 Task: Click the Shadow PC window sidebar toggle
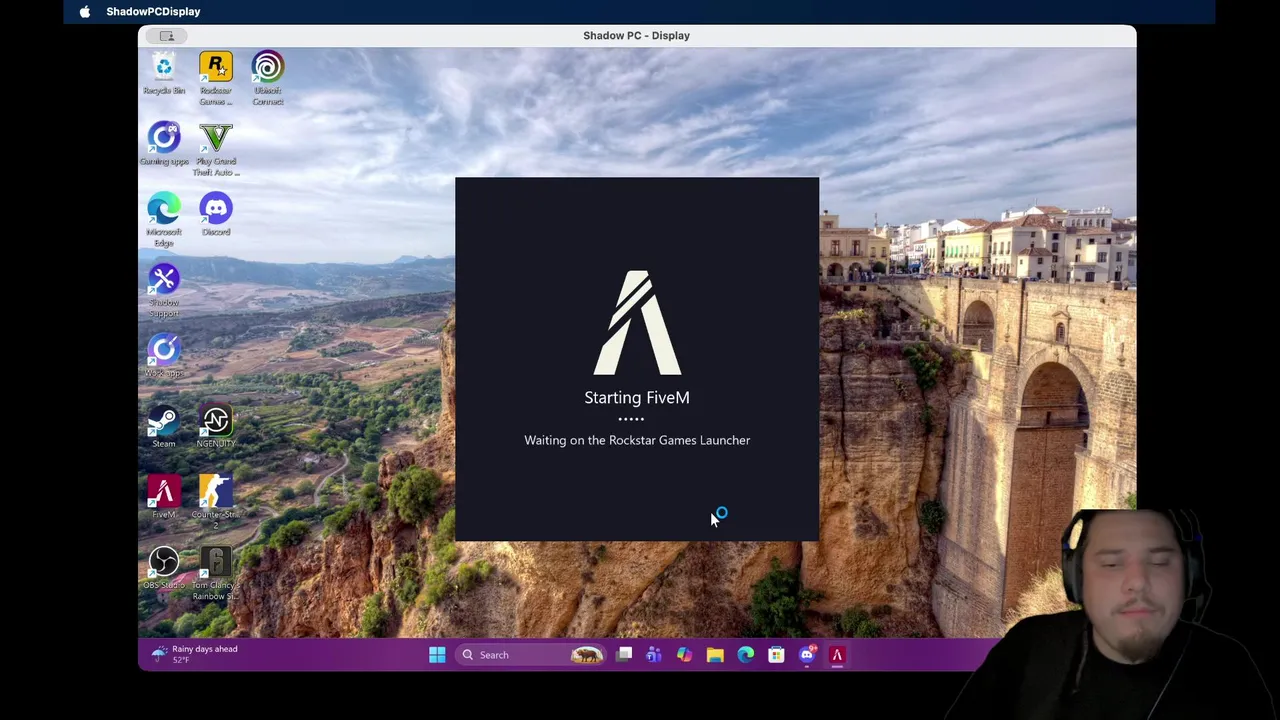tap(167, 36)
